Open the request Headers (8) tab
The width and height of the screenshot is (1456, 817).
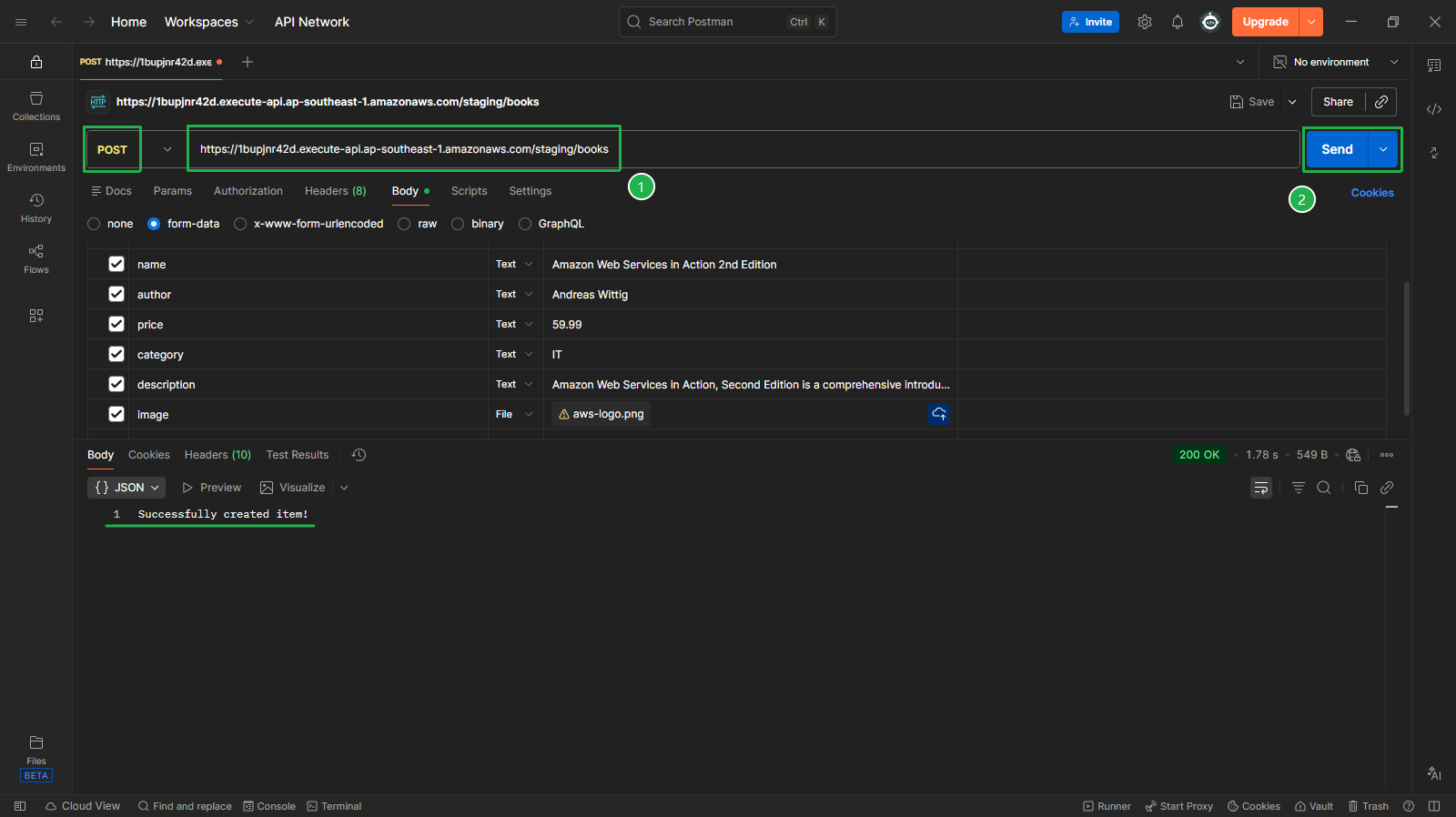pyautogui.click(x=336, y=191)
